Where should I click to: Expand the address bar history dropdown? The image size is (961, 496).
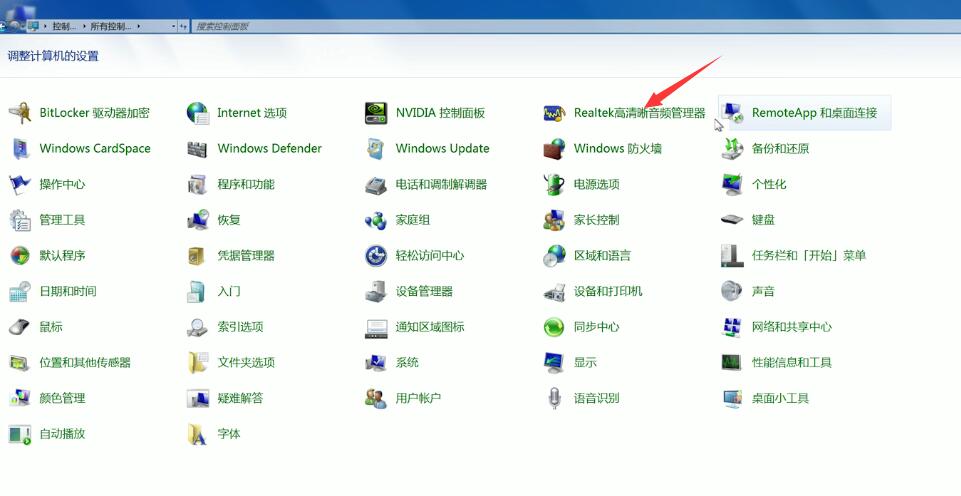point(173,26)
